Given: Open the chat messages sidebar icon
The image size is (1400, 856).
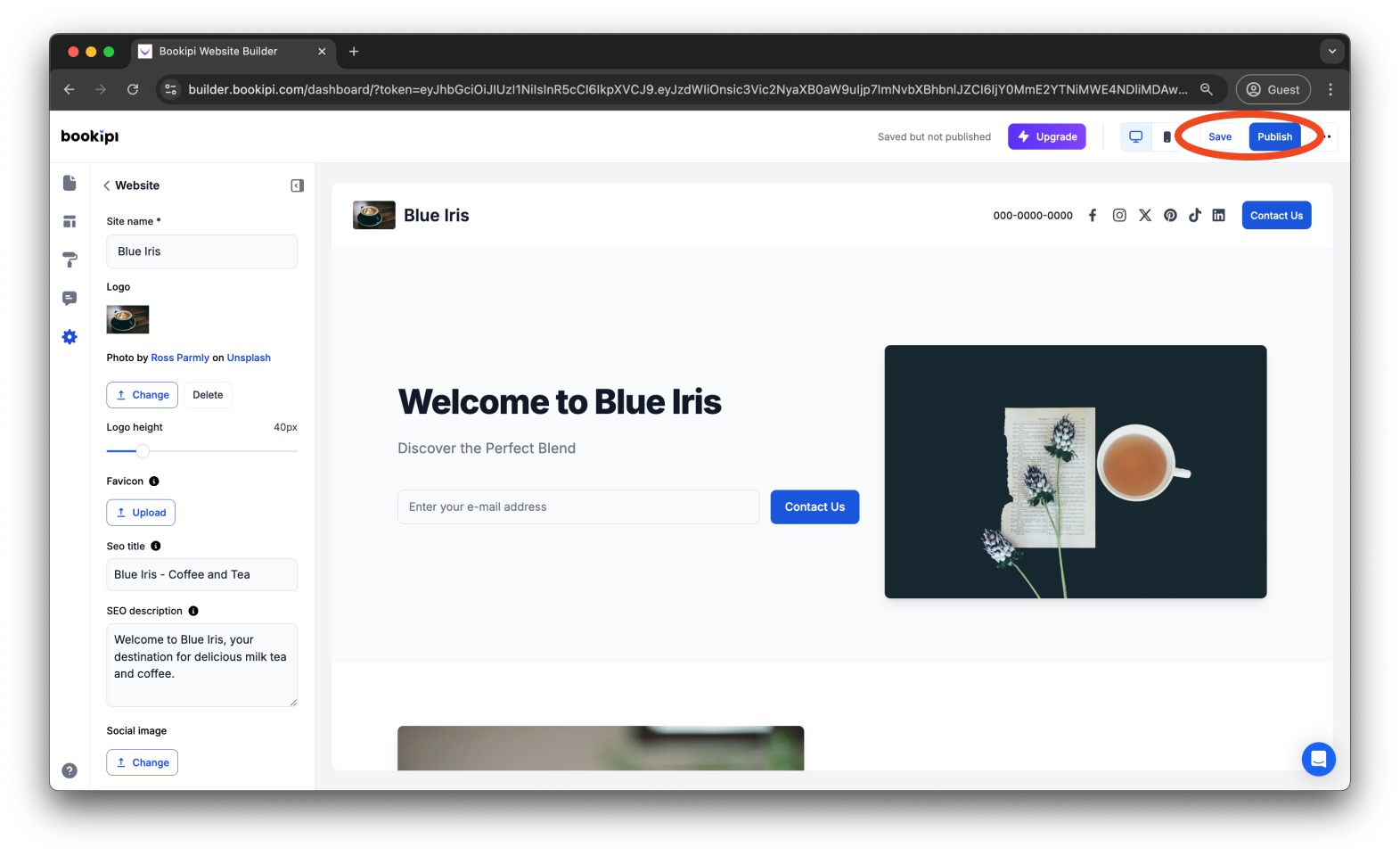Looking at the screenshot, I should point(70,298).
